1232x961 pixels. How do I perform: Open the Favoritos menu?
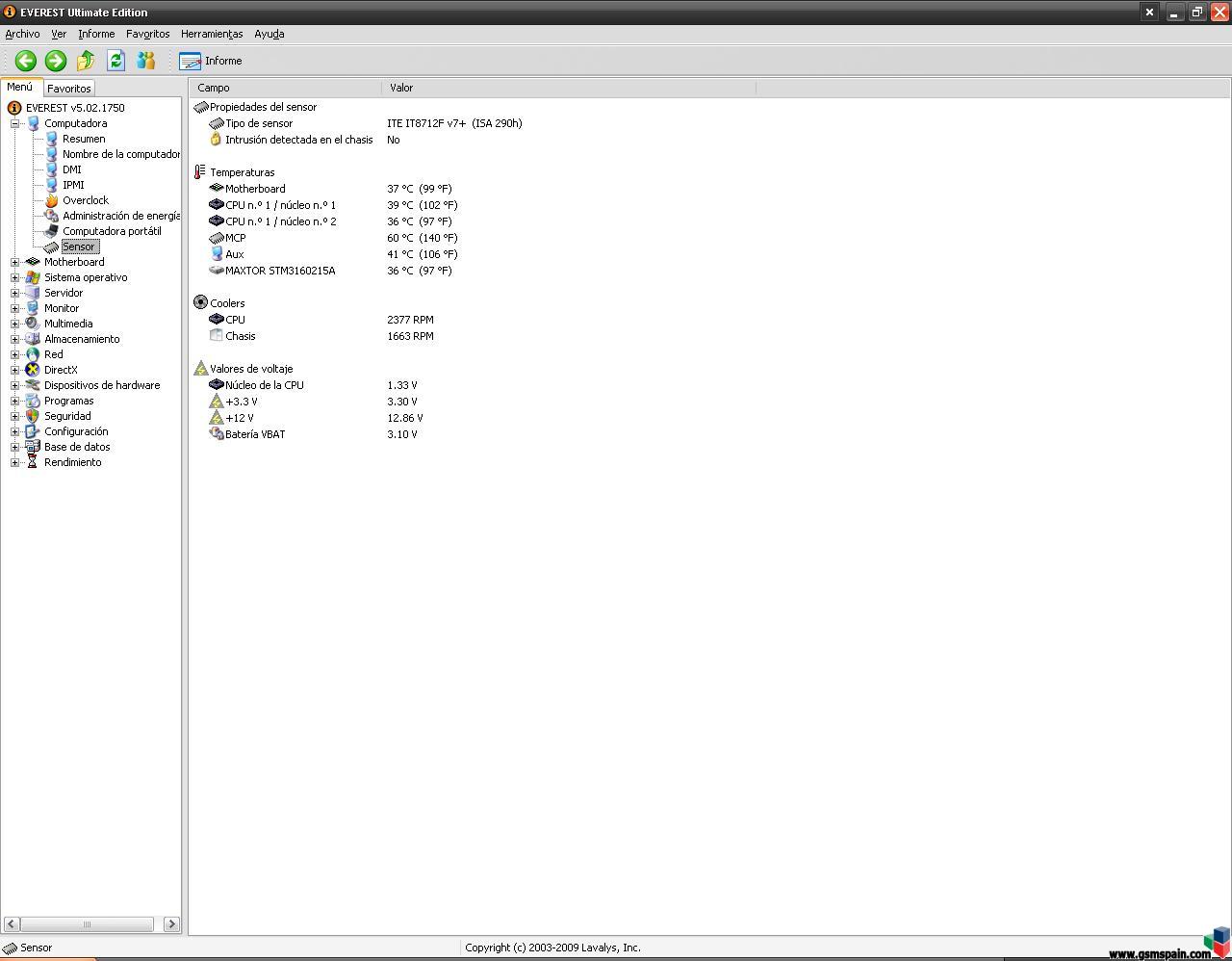point(147,34)
